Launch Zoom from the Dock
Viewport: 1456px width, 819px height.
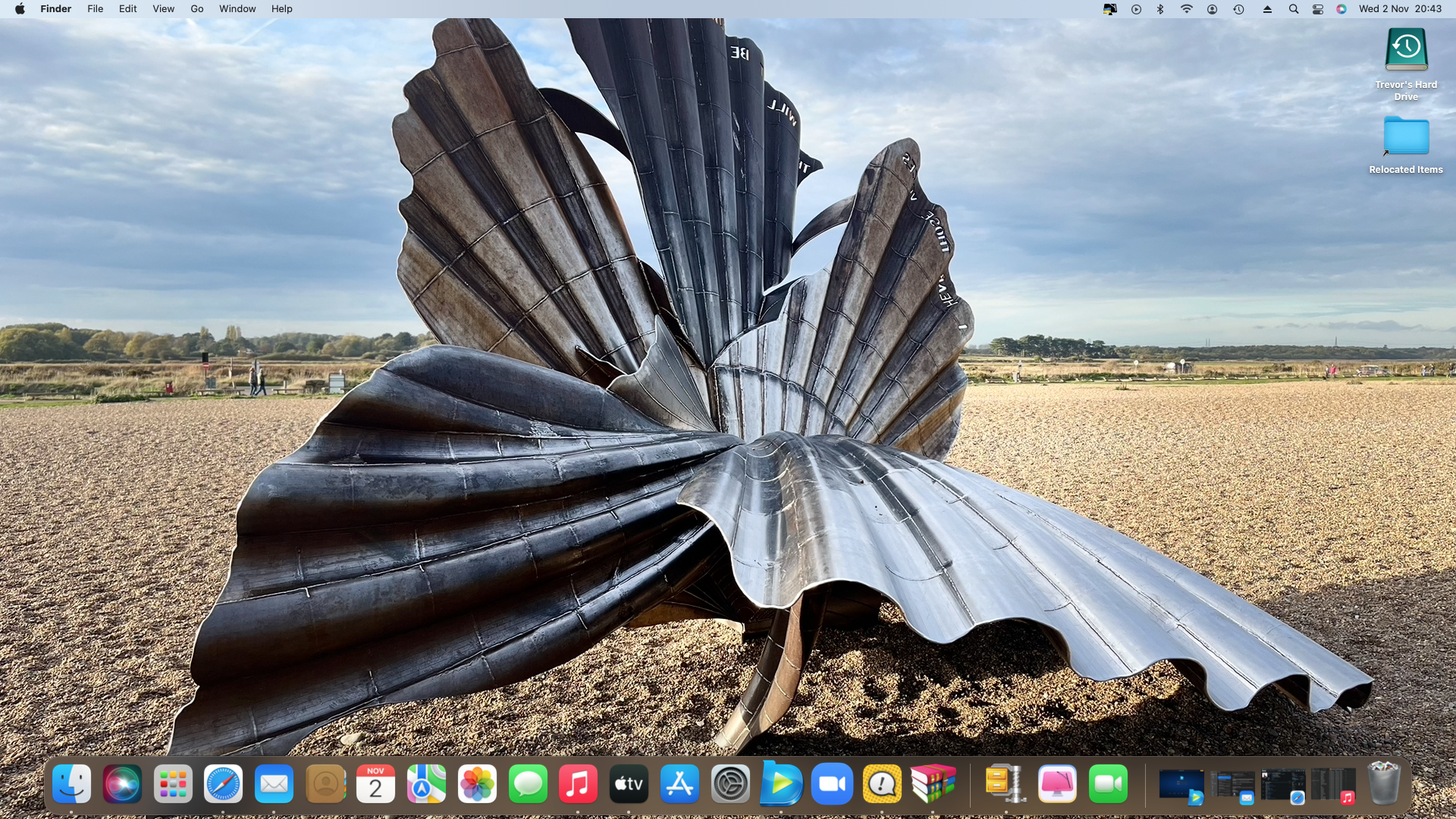tap(832, 783)
